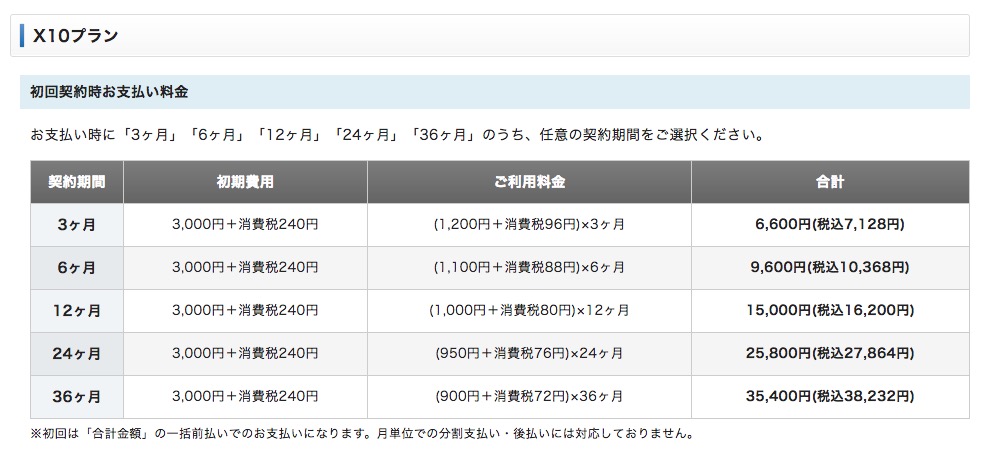Image resolution: width=986 pixels, height=452 pixels.
Task: Select the 12ヶ月 contract period row label
Action: [77, 311]
